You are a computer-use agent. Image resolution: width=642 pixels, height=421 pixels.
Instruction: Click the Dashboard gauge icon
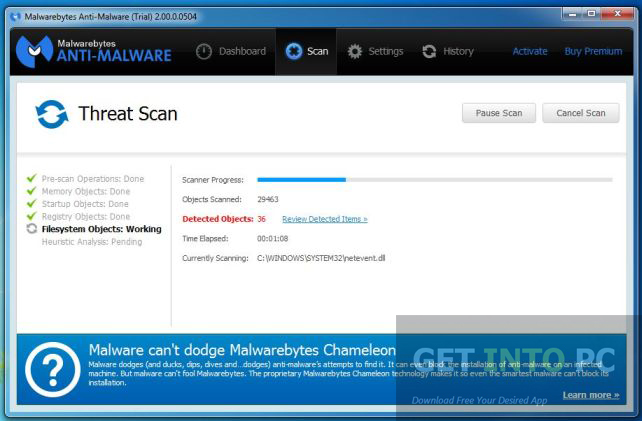point(203,51)
